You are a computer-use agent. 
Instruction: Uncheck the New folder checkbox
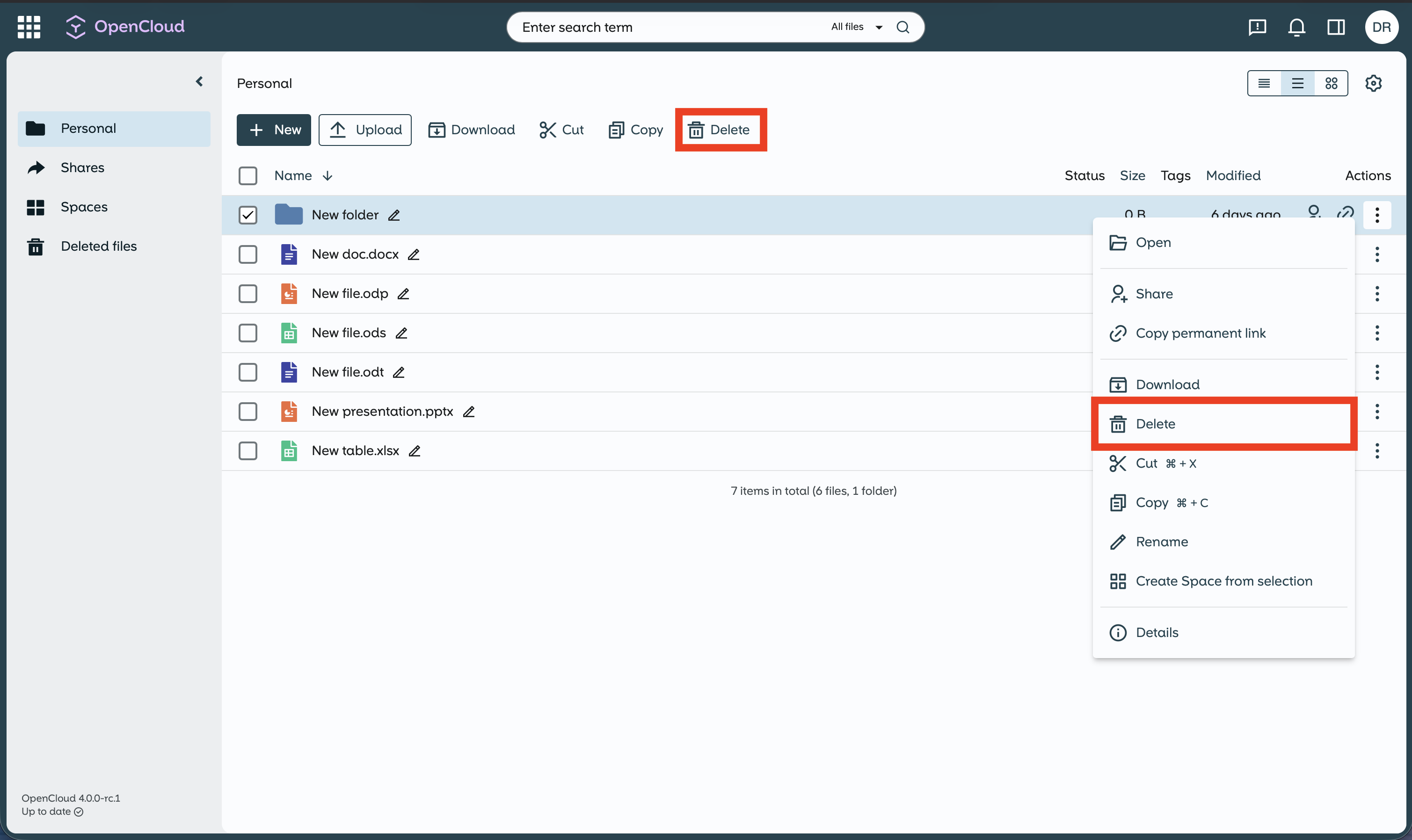(x=247, y=215)
